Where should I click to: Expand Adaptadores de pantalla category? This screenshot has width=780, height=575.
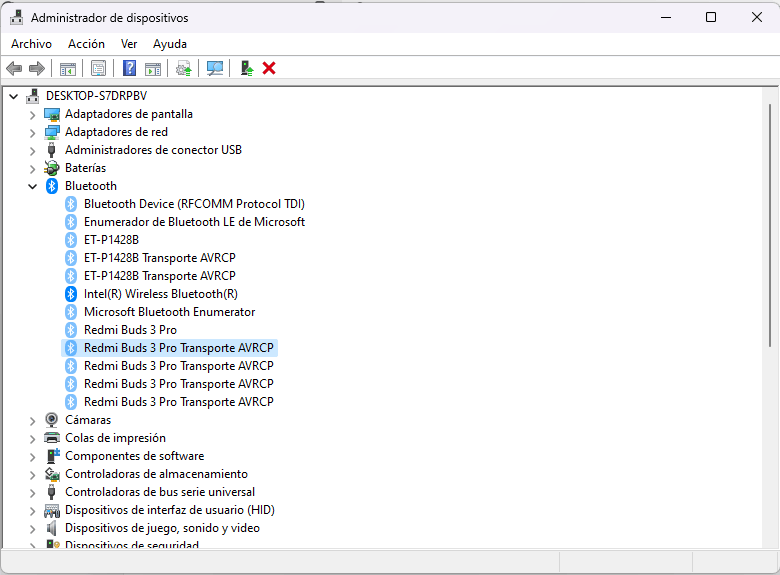coord(32,115)
